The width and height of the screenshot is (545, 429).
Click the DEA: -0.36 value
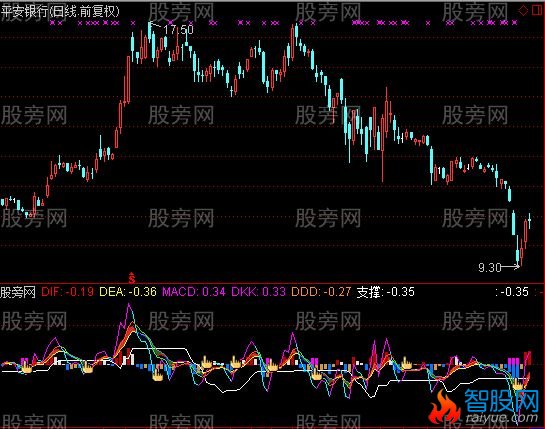(x=128, y=292)
